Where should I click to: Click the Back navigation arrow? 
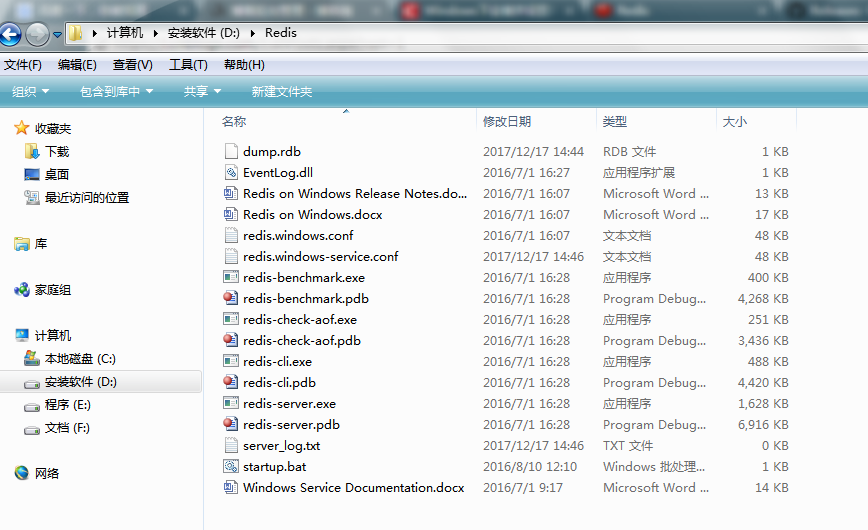[x=10, y=34]
